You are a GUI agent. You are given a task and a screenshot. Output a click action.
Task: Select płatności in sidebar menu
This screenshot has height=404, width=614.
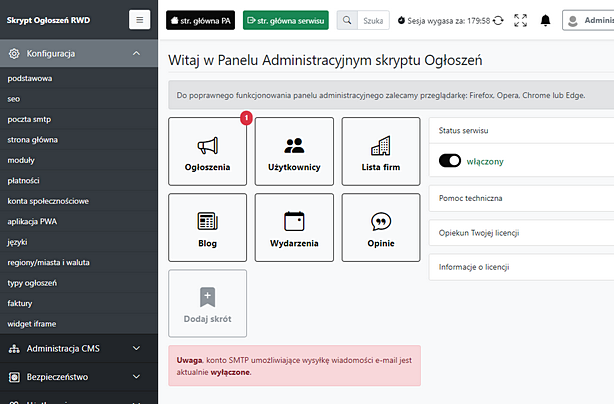tap(23, 180)
